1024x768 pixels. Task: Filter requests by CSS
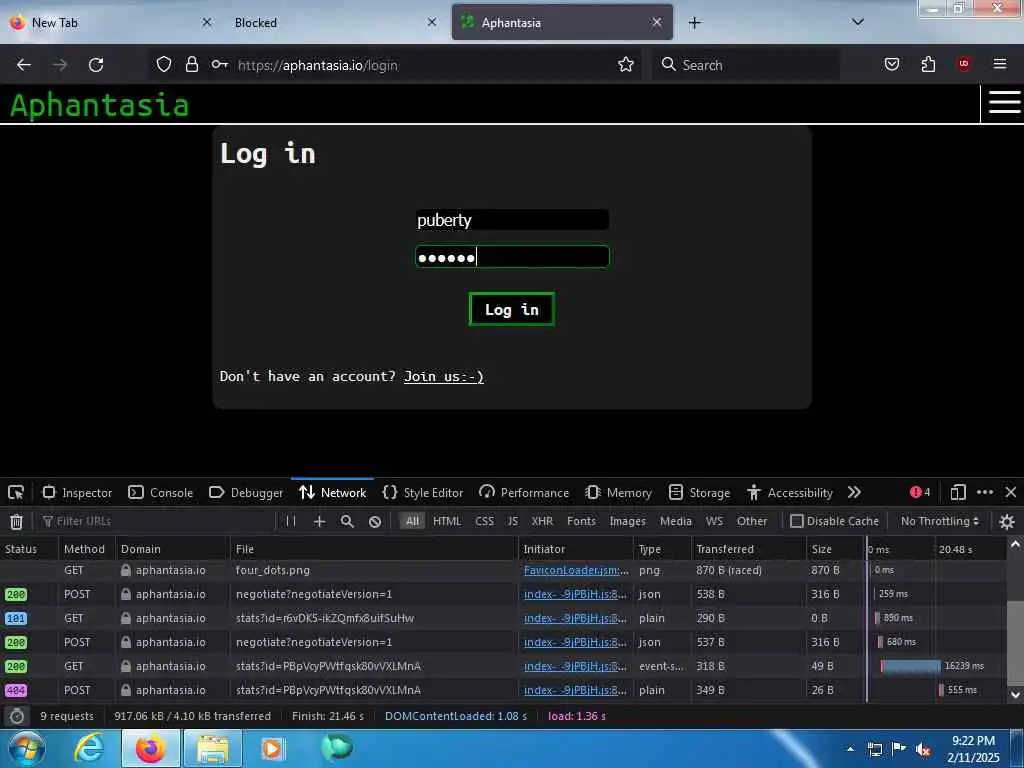click(485, 521)
